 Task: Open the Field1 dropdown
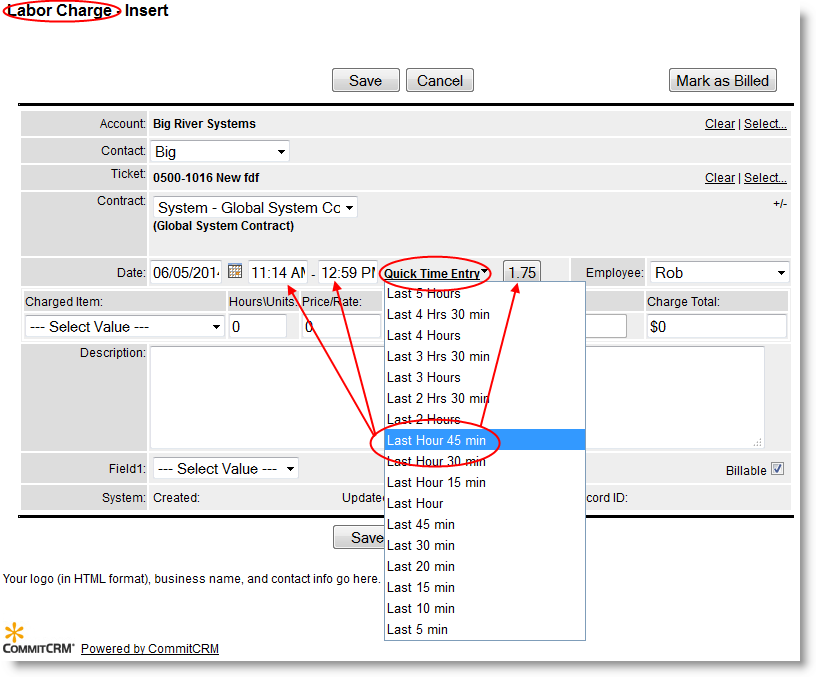pos(225,468)
